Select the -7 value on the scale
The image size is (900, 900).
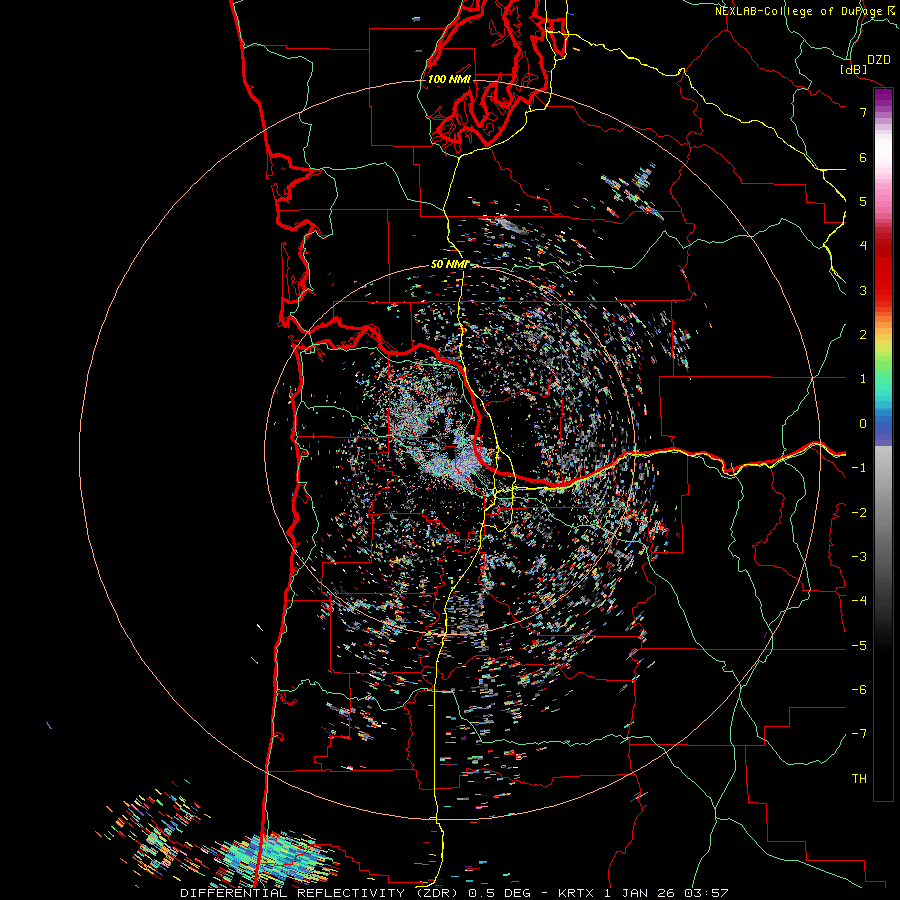pos(859,734)
